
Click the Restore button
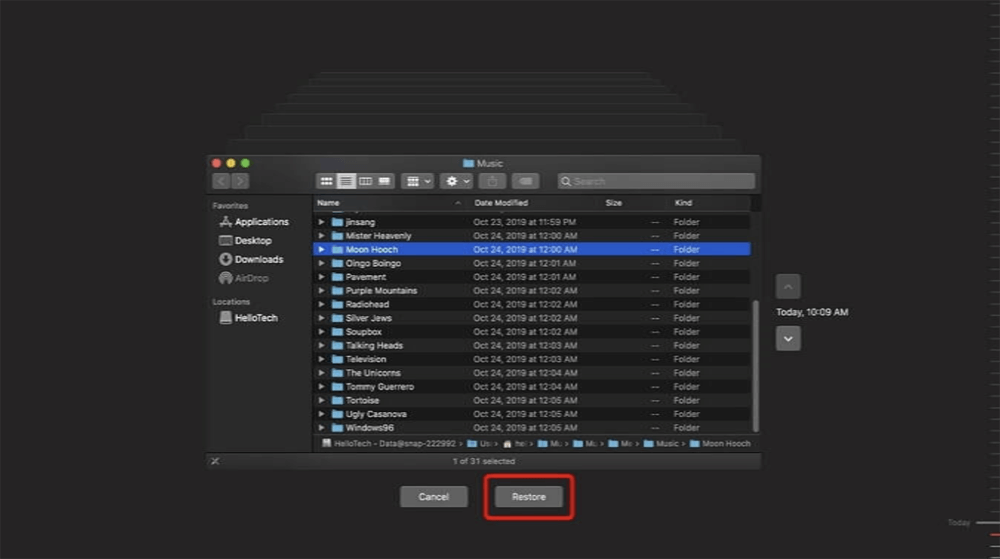click(529, 497)
